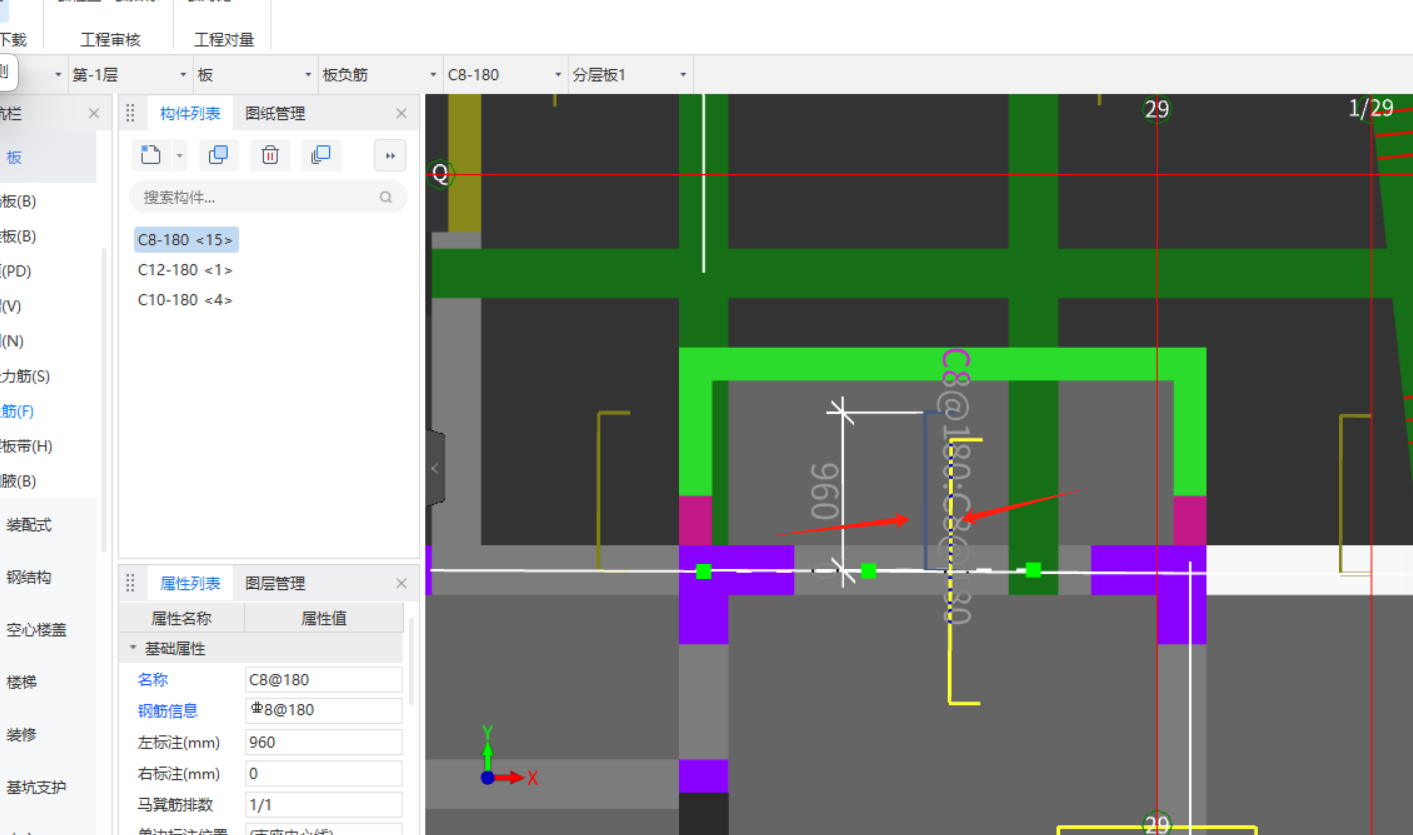Viewport: 1413px width, 835px height.
Task: Open the 钢结构 navigation category
Action: [x=29, y=577]
